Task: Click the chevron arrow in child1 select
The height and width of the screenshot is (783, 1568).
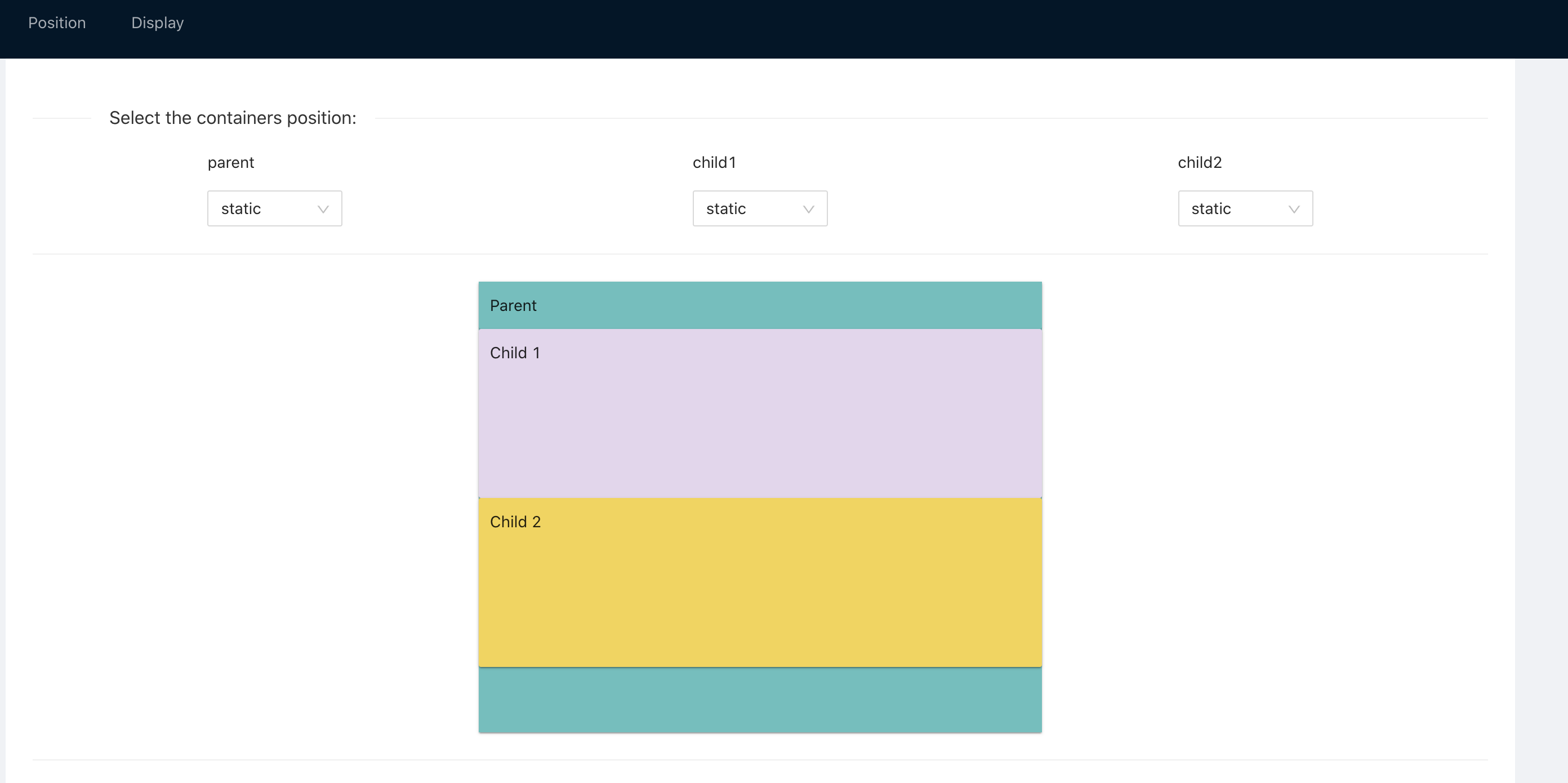Action: click(808, 209)
